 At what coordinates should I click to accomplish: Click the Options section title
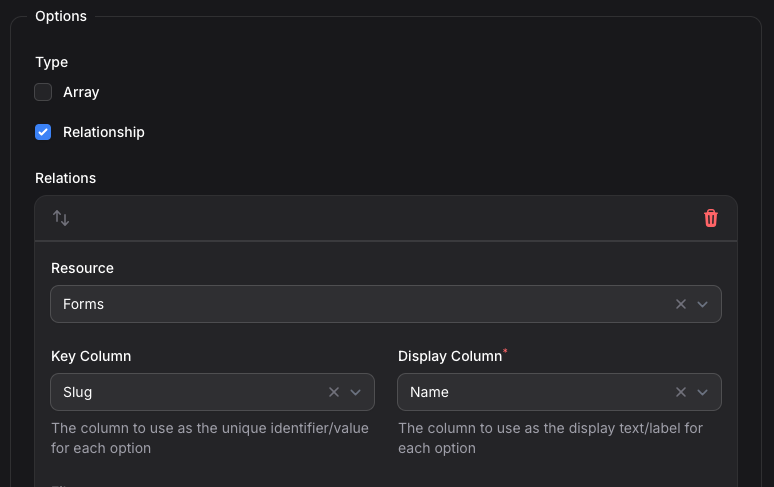[x=61, y=16]
